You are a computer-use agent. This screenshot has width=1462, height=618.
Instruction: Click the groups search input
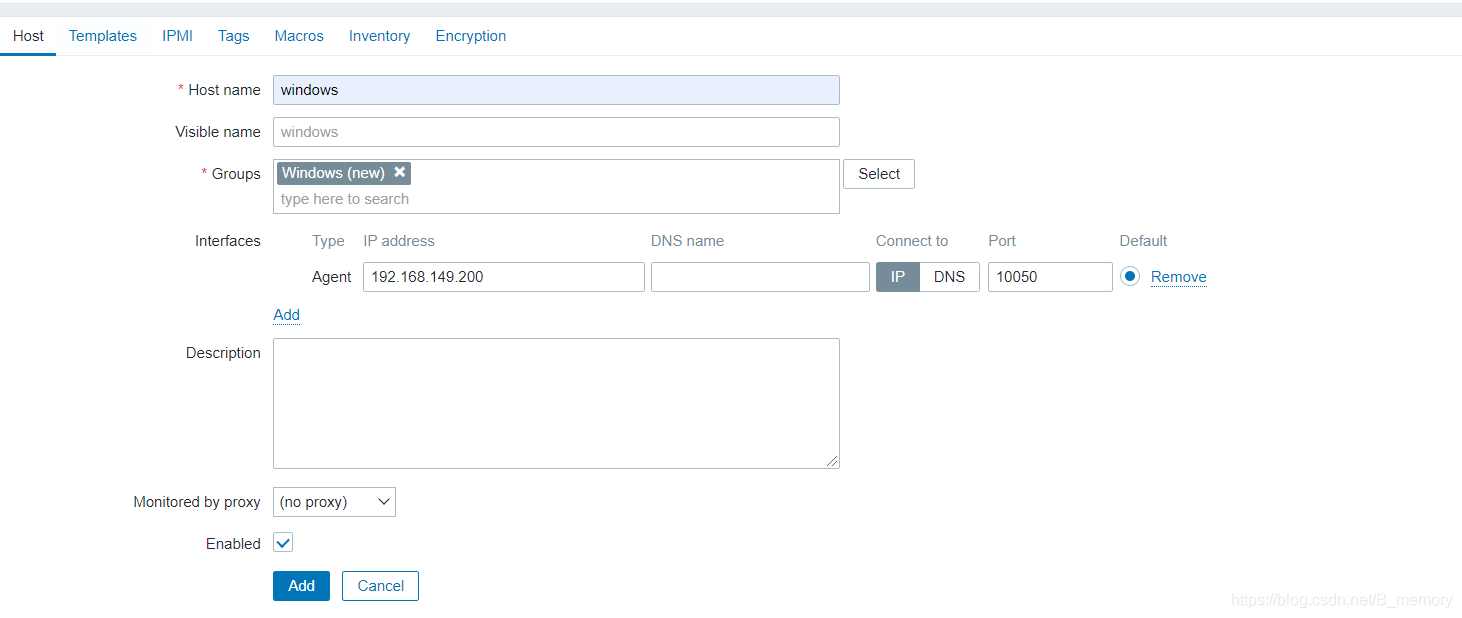coord(556,199)
